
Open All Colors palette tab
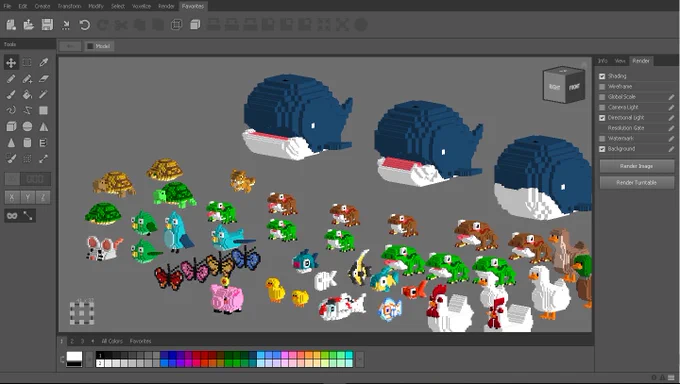point(112,341)
